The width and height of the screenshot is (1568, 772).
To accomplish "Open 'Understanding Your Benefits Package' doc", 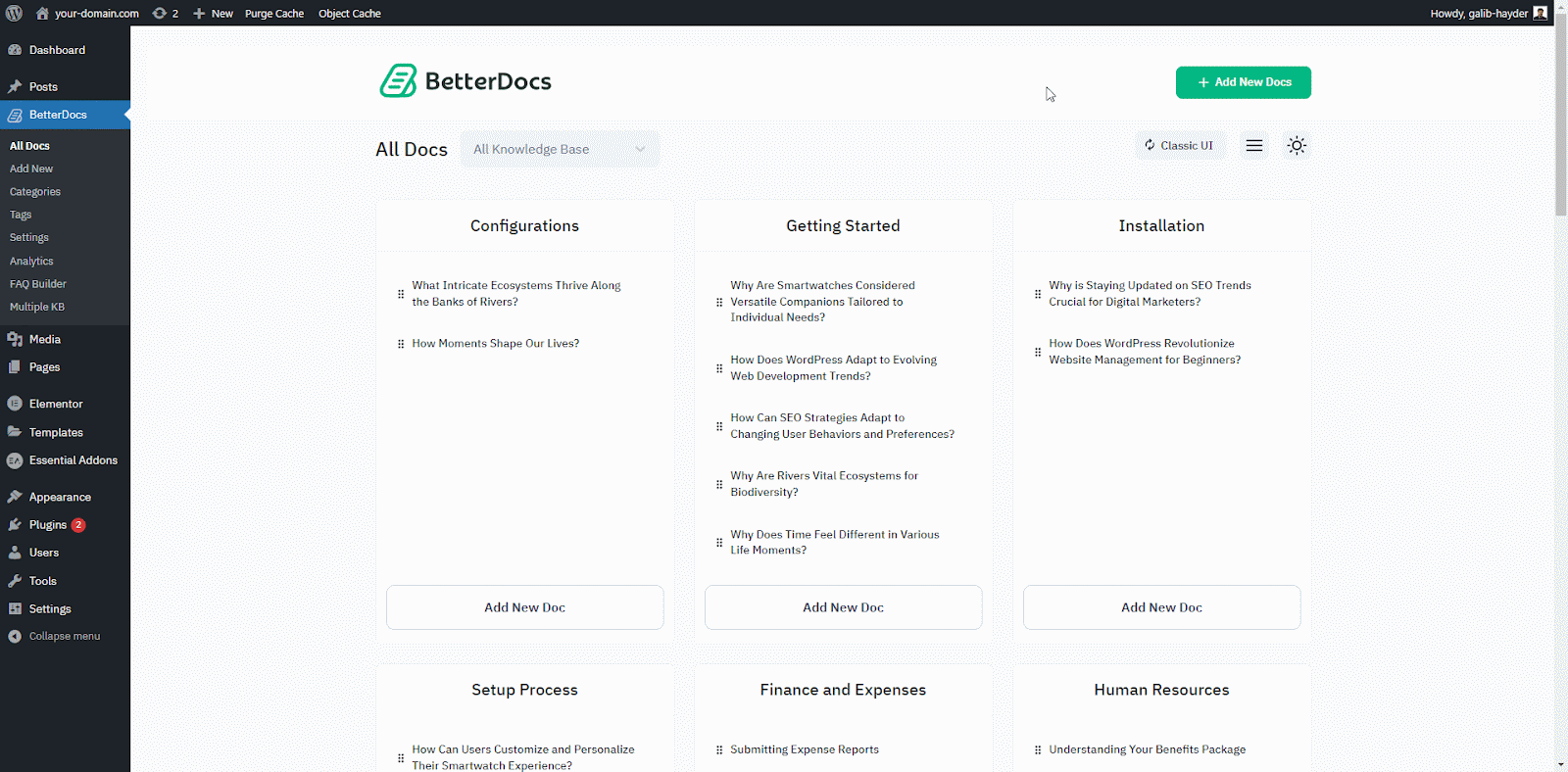I will 1148,749.
